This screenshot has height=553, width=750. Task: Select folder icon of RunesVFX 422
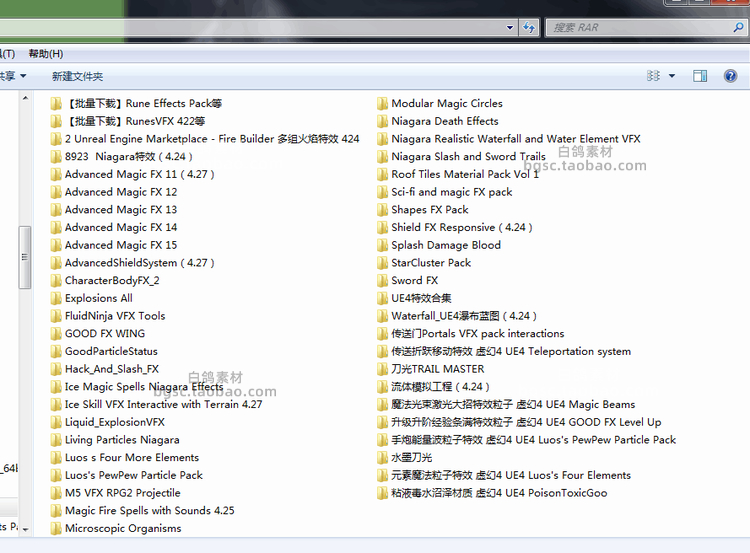tap(56, 121)
